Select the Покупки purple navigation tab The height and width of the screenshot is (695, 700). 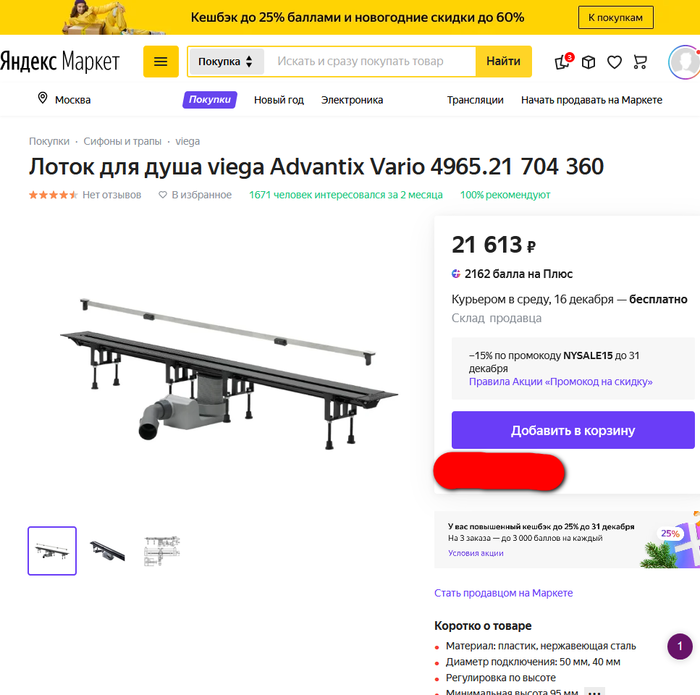coord(209,100)
